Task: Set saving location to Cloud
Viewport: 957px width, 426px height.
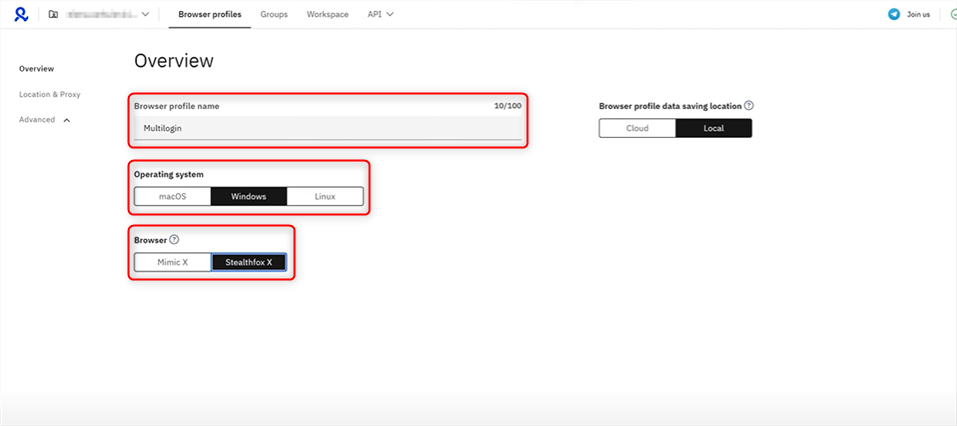Action: pyautogui.click(x=637, y=128)
